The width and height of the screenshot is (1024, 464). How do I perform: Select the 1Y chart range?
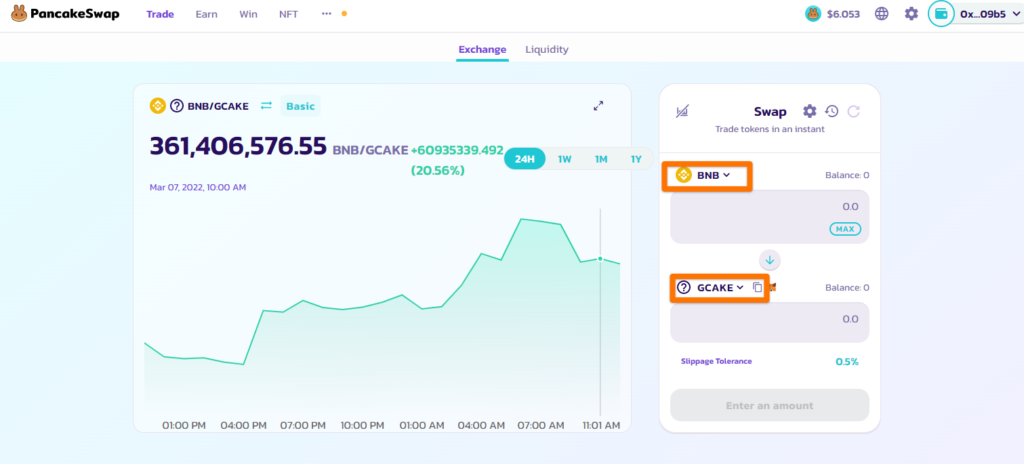[x=636, y=159]
